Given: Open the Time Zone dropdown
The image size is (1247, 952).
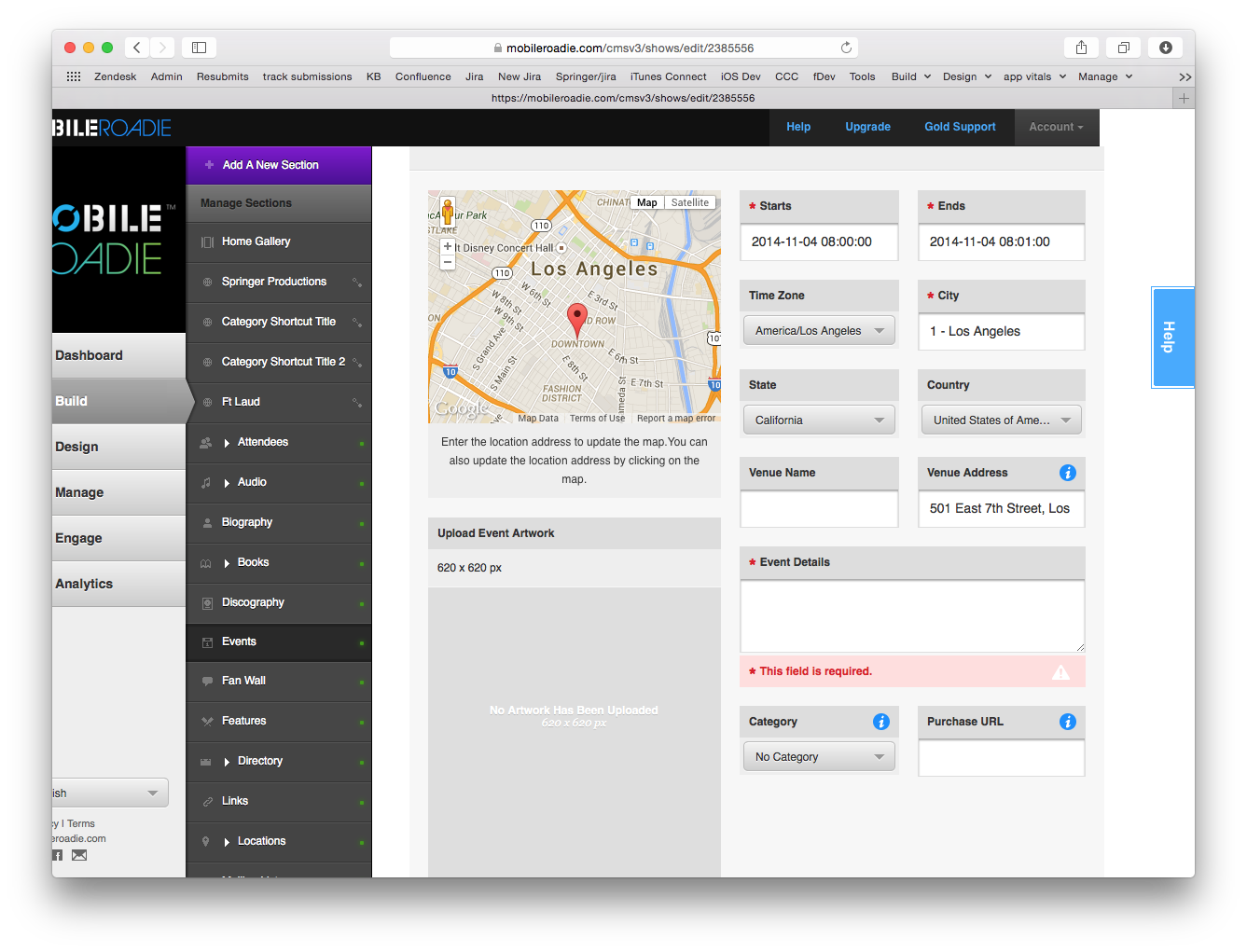Looking at the screenshot, I should [819, 331].
